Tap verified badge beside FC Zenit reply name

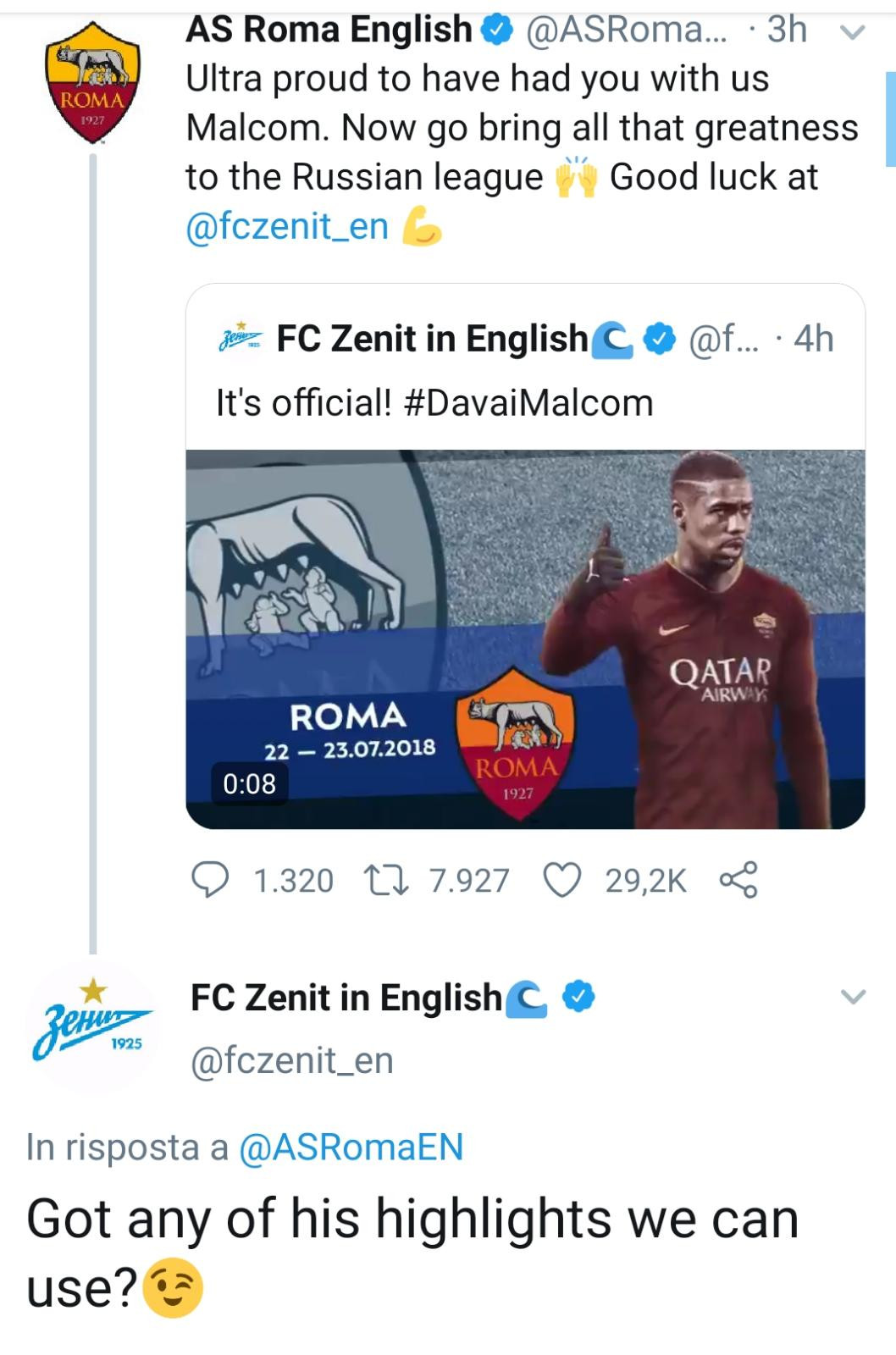click(x=578, y=997)
